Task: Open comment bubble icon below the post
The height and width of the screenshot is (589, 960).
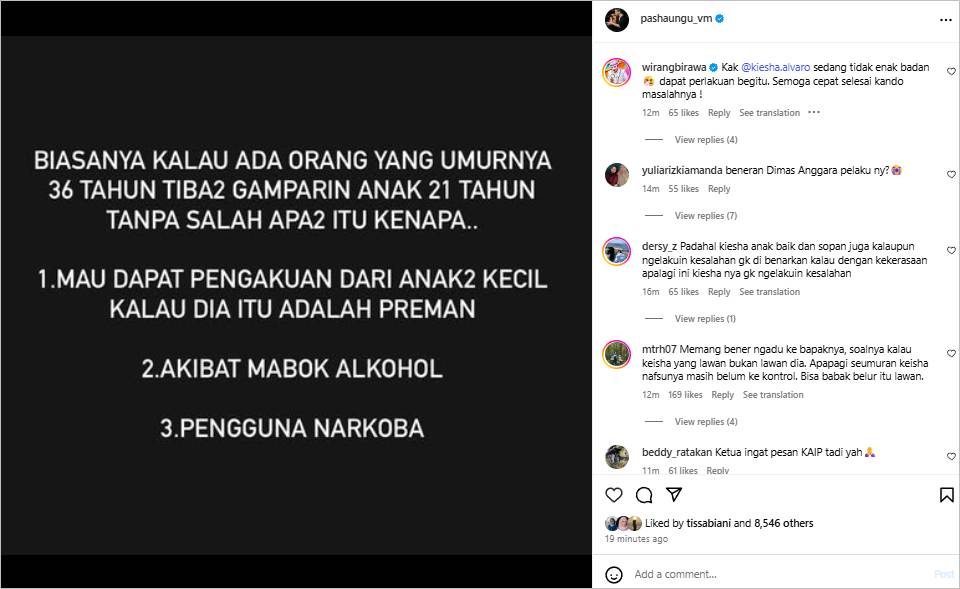Action: click(x=643, y=495)
